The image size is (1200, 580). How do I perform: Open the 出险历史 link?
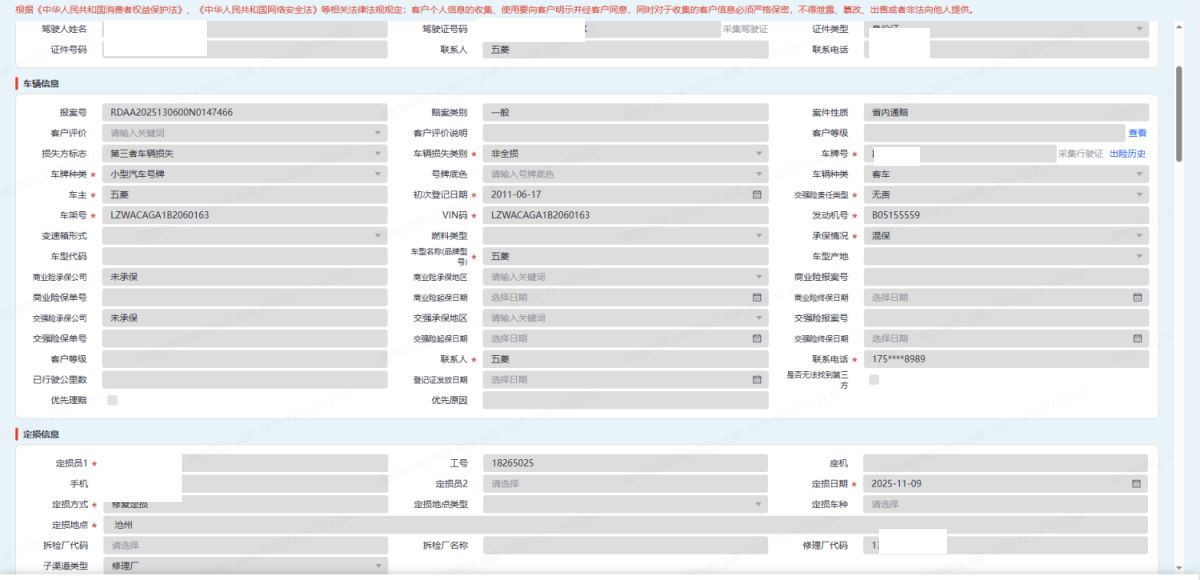pyautogui.click(x=1127, y=153)
